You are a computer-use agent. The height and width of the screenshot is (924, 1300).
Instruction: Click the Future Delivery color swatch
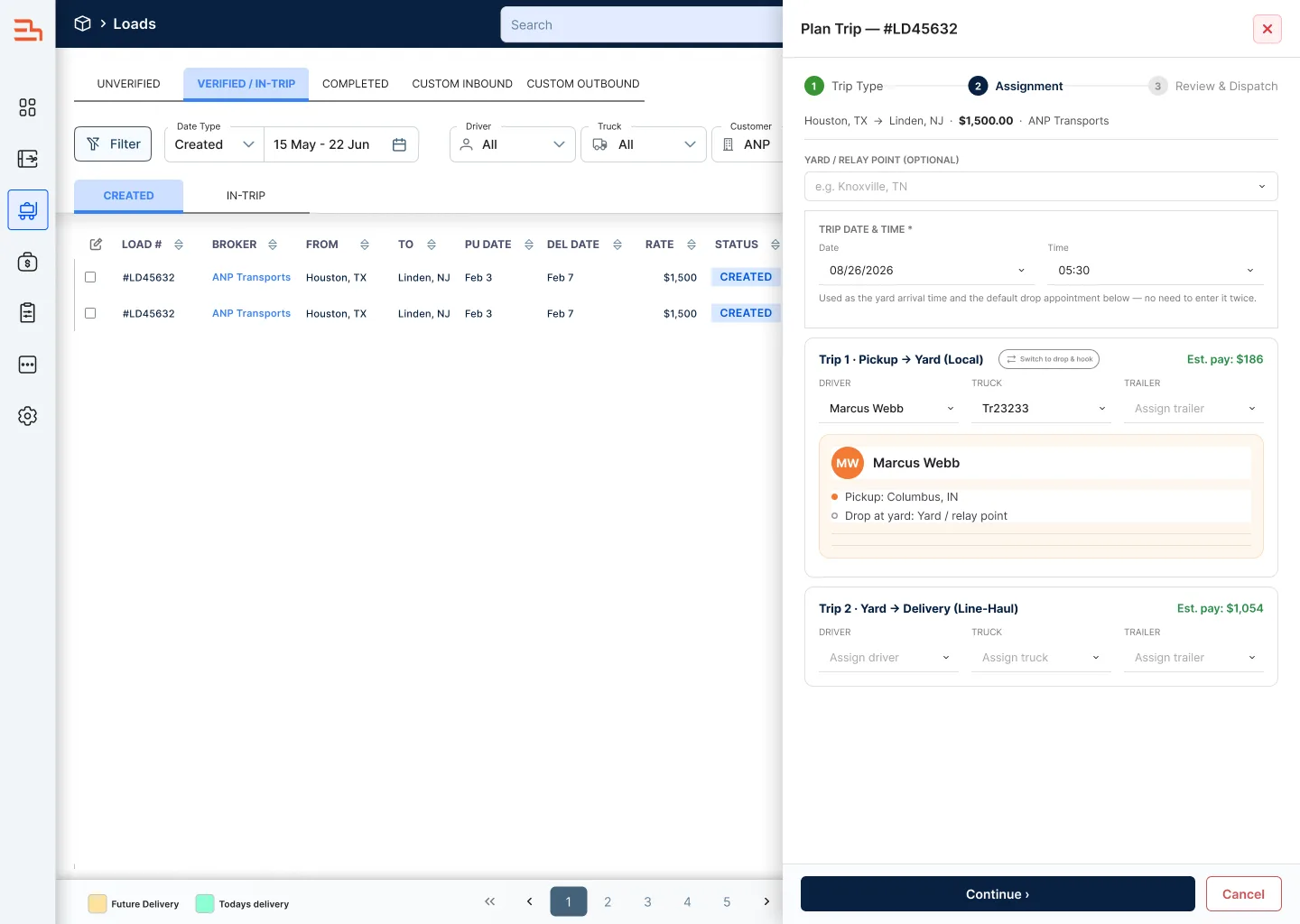coord(97,903)
